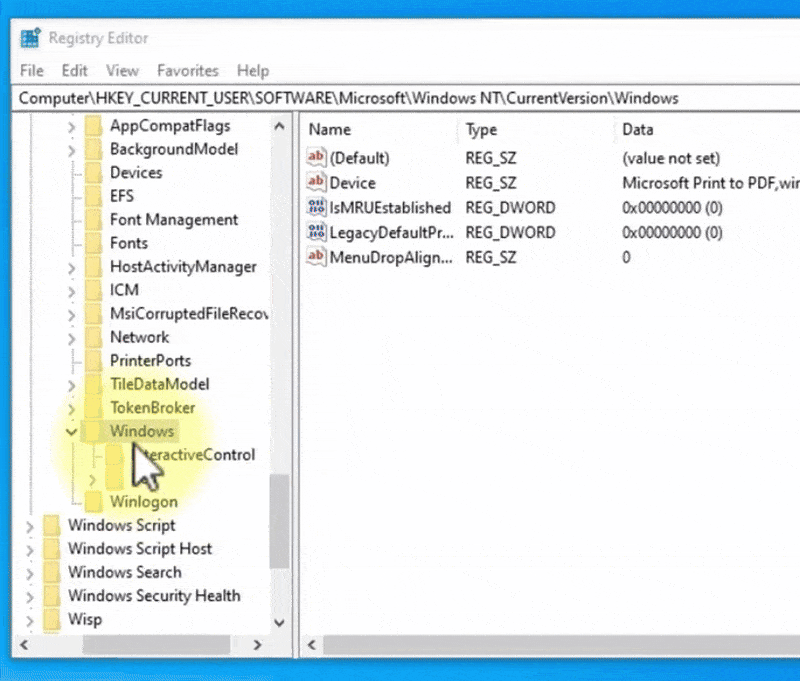Collapse the Windows key
800x681 pixels.
[70, 430]
